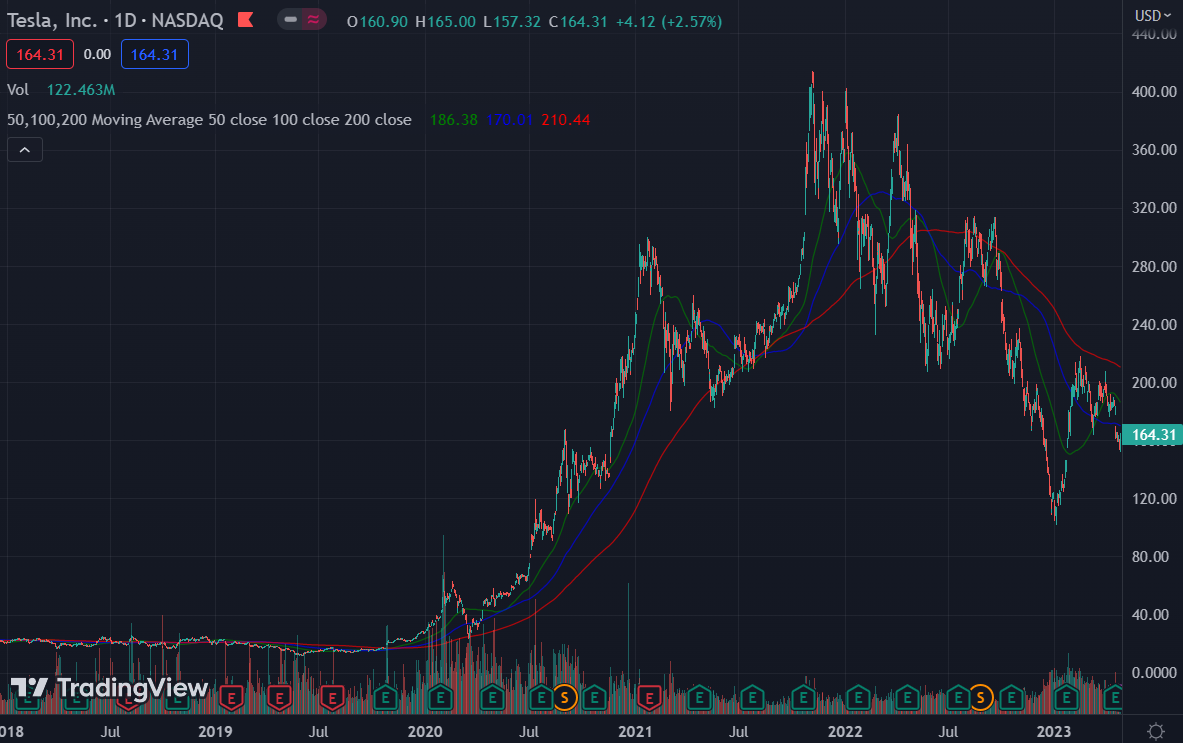Open the USD currency dropdown
This screenshot has width=1183, height=743.
click(x=1153, y=15)
